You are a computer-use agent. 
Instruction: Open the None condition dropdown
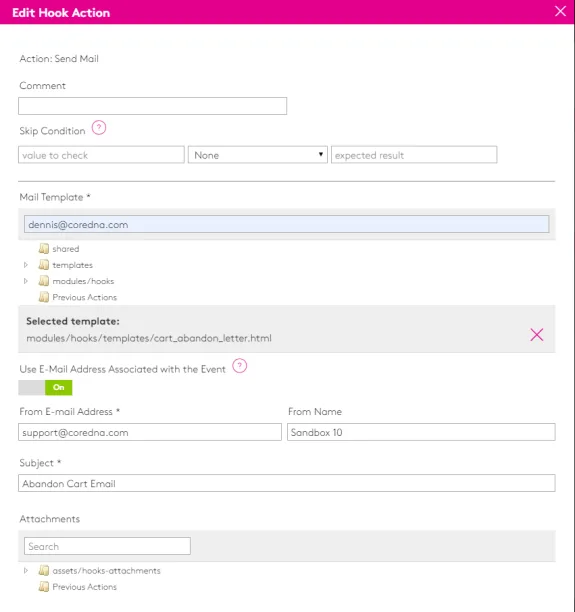[258, 155]
